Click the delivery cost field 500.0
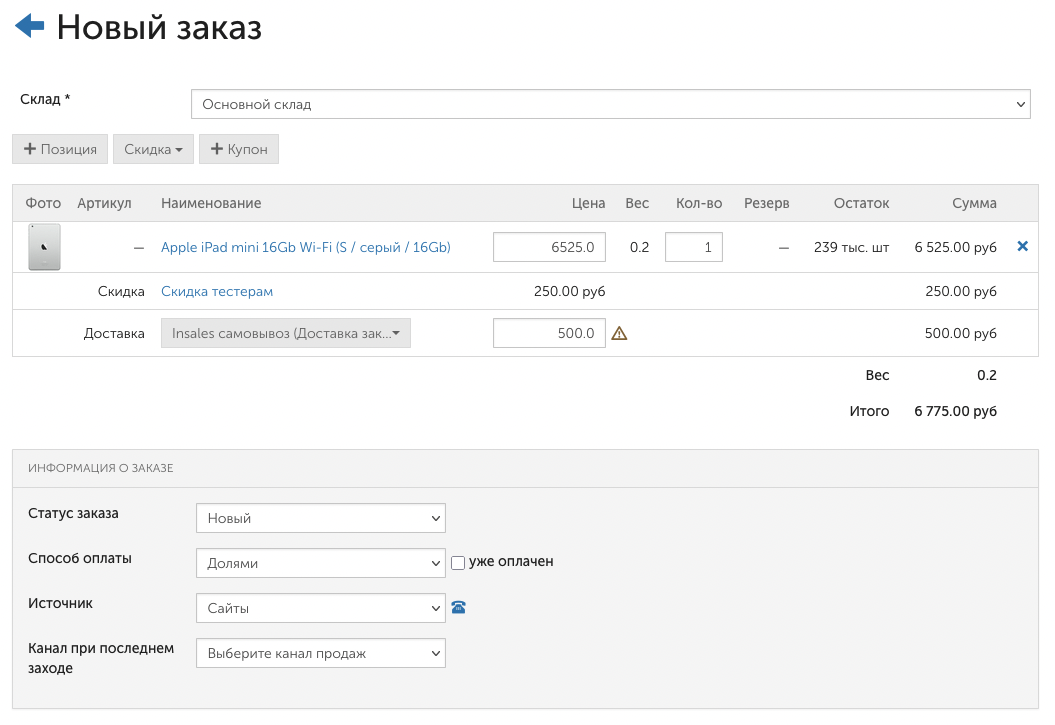 click(x=549, y=334)
